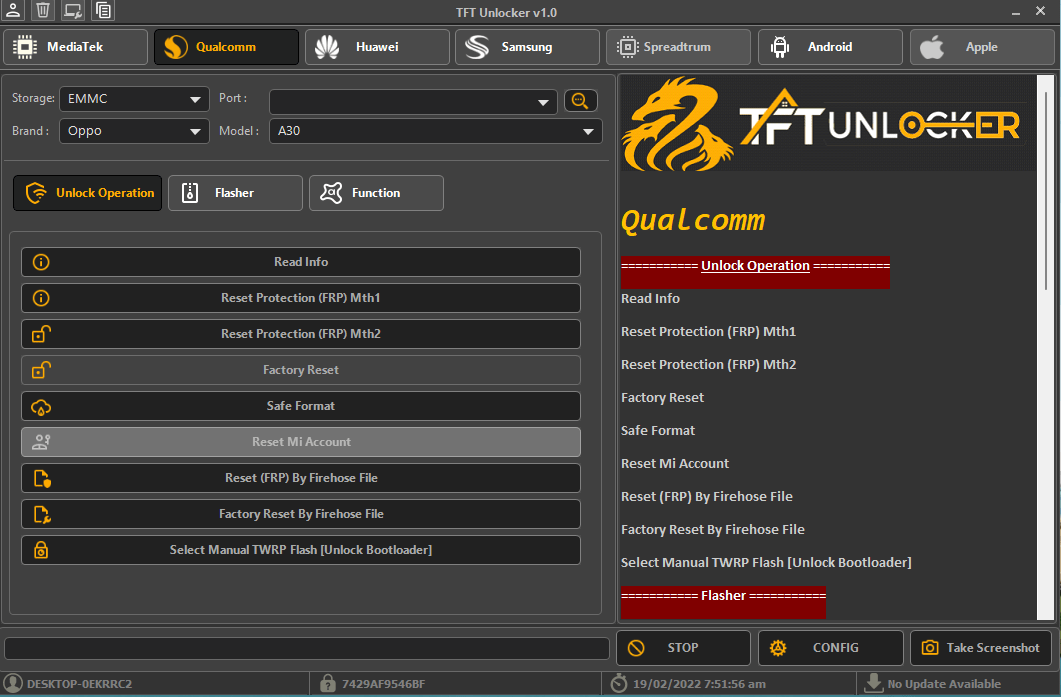Select the Flasher tab
The width and height of the screenshot is (1061, 697).
[x=235, y=193]
